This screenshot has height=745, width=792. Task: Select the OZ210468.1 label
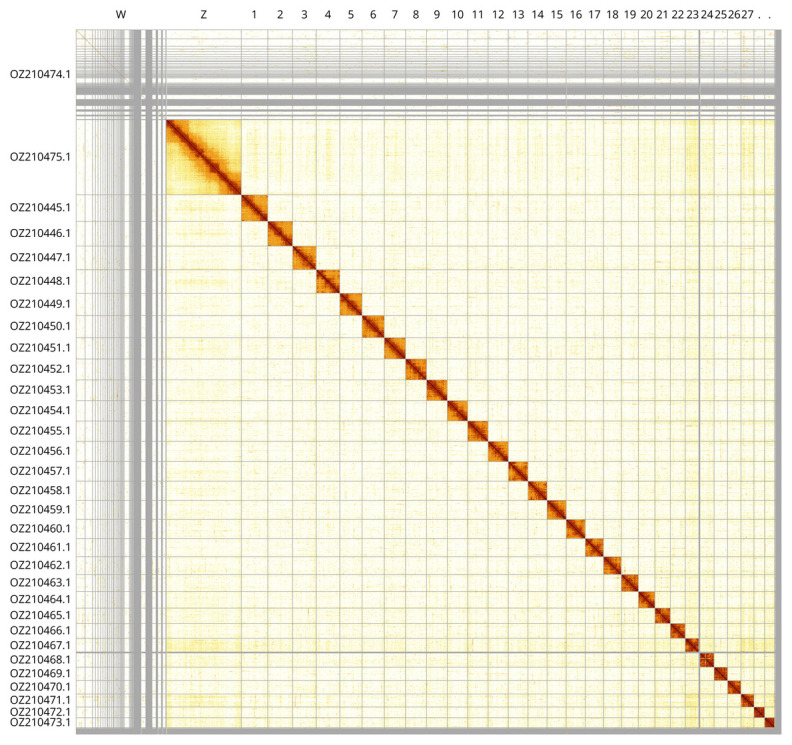[x=40, y=660]
